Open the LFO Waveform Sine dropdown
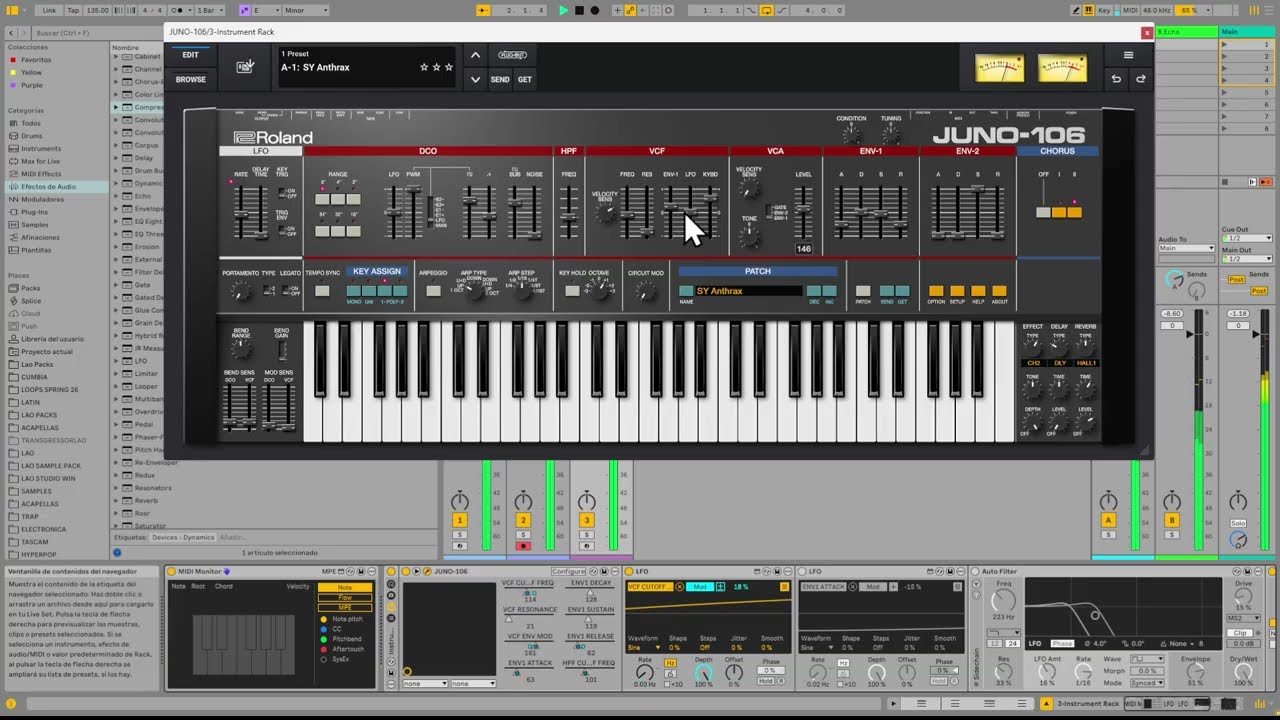Screen dimensions: 1280x720 [643, 648]
